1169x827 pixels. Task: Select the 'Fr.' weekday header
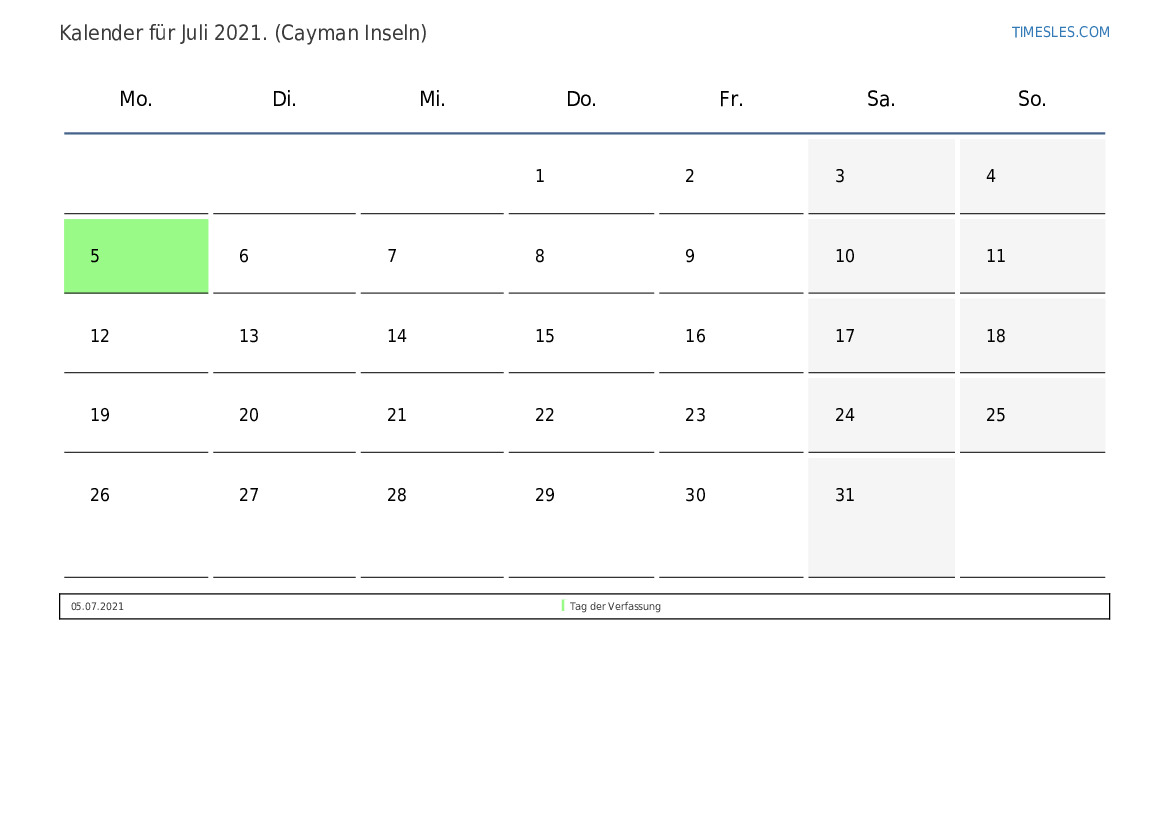coord(731,99)
